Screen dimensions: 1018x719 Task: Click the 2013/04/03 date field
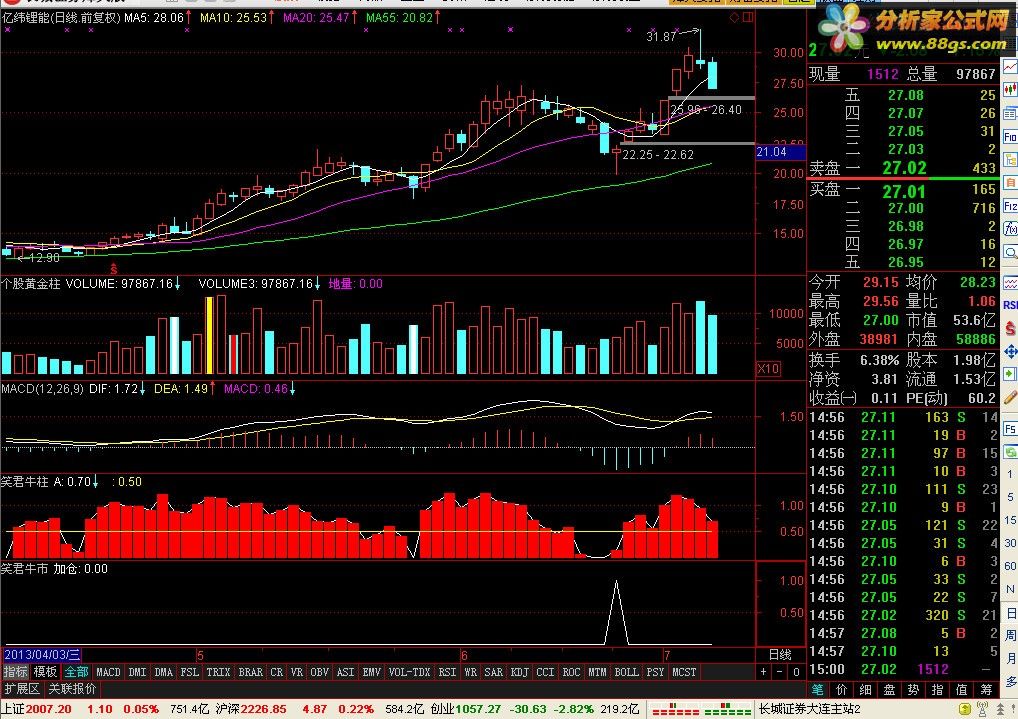coord(42,655)
